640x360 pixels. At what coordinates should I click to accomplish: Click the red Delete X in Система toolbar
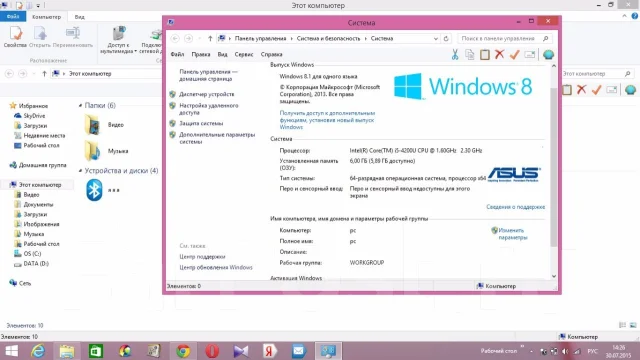pyautogui.click(x=499, y=54)
